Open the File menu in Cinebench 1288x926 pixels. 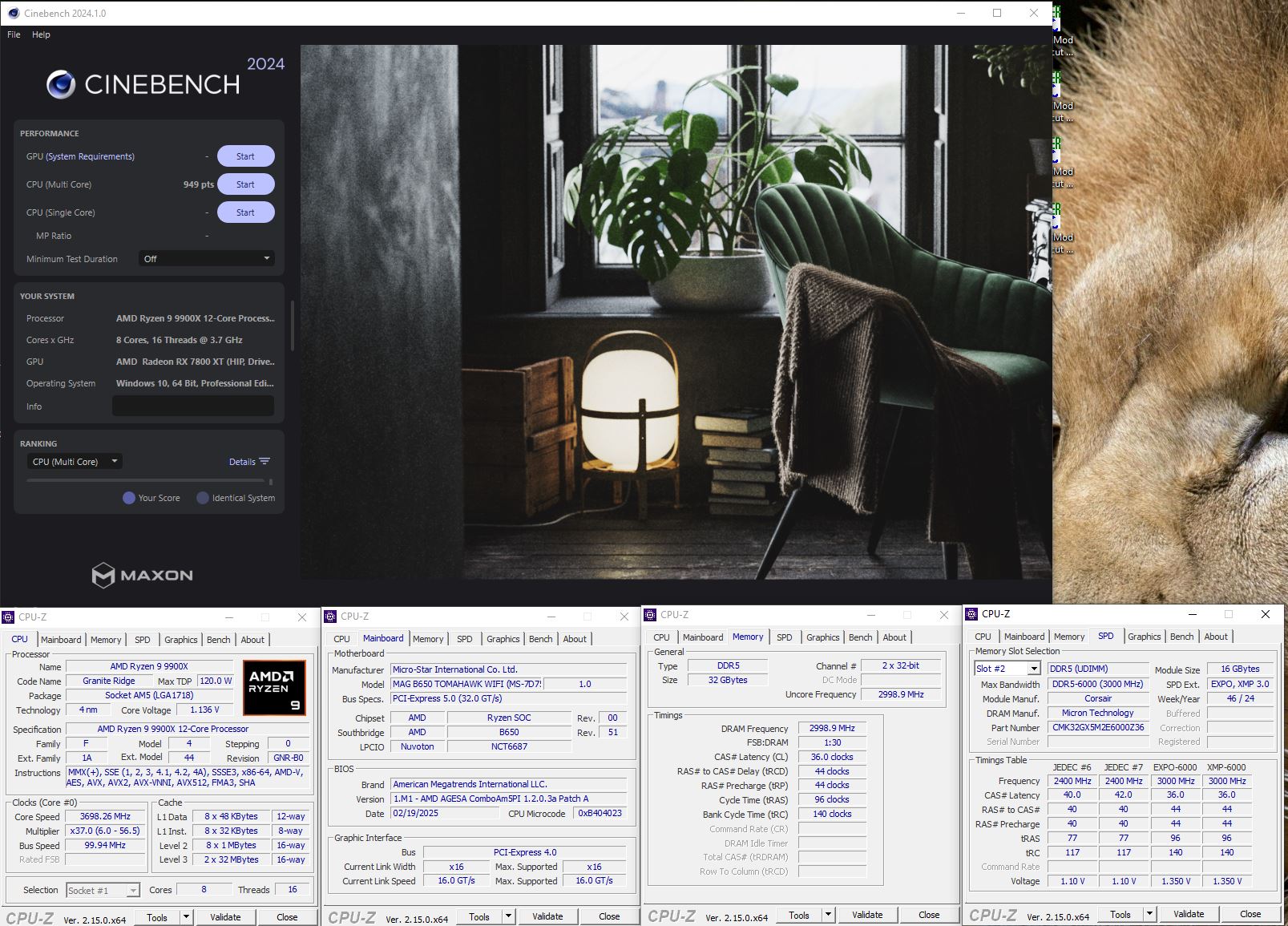click(x=14, y=34)
